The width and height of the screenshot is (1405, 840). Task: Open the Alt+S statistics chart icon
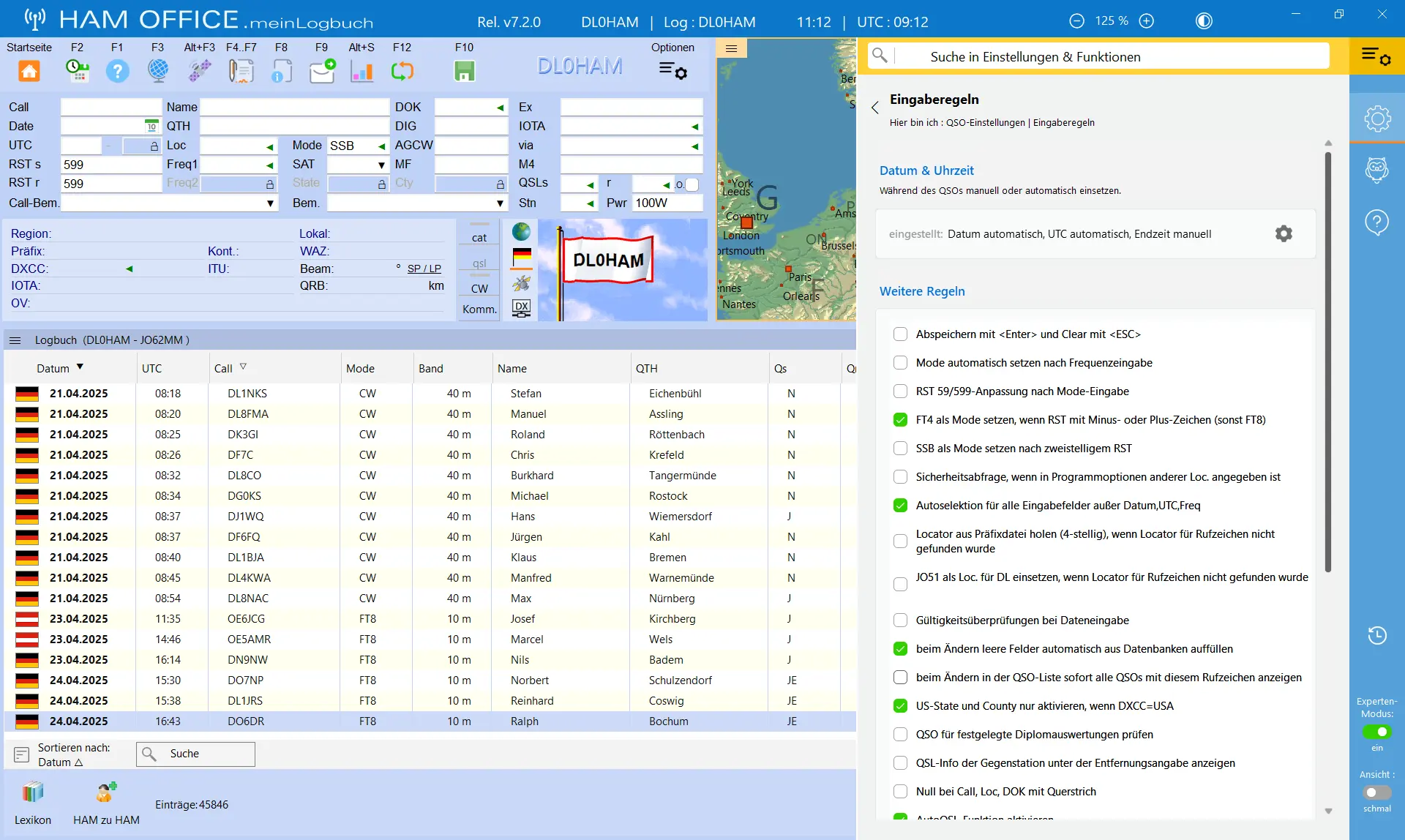362,71
